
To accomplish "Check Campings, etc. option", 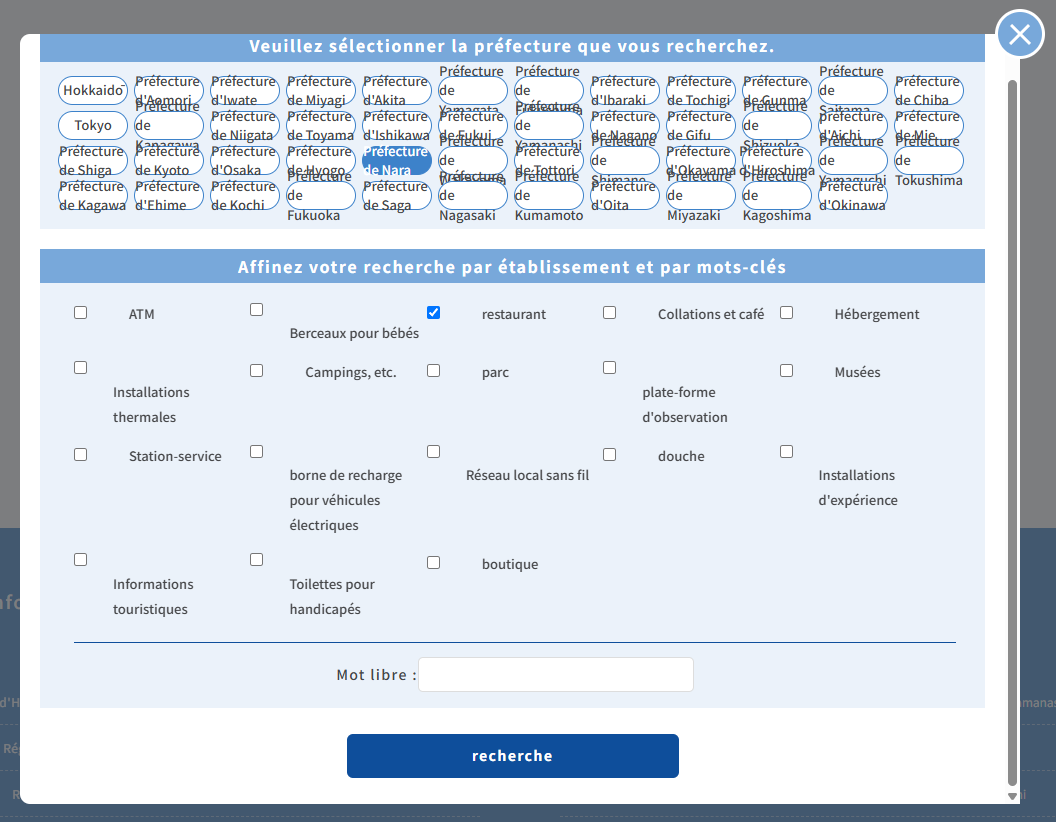I will [x=257, y=371].
